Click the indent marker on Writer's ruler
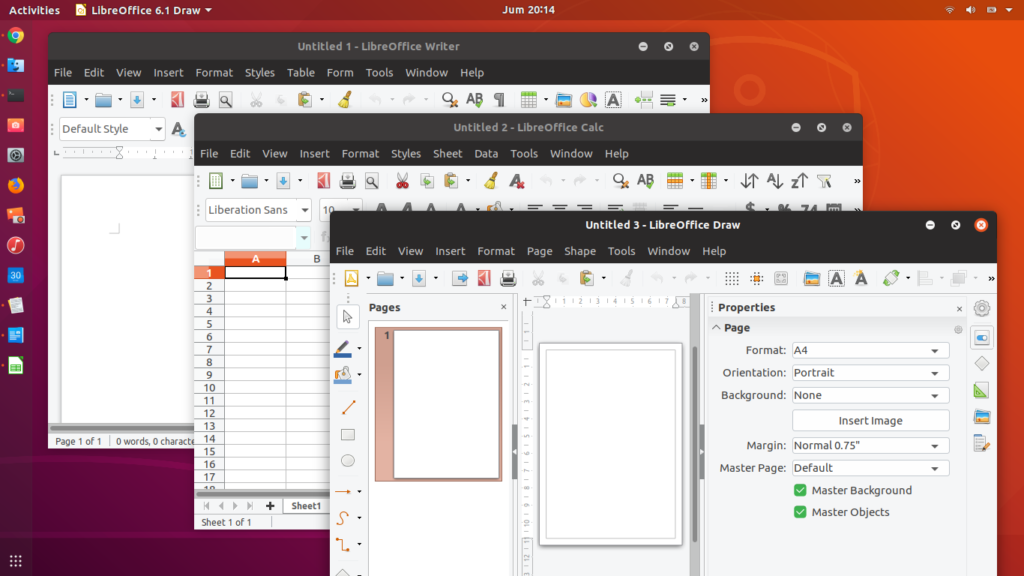Viewport: 1024px width, 576px height. click(119, 153)
